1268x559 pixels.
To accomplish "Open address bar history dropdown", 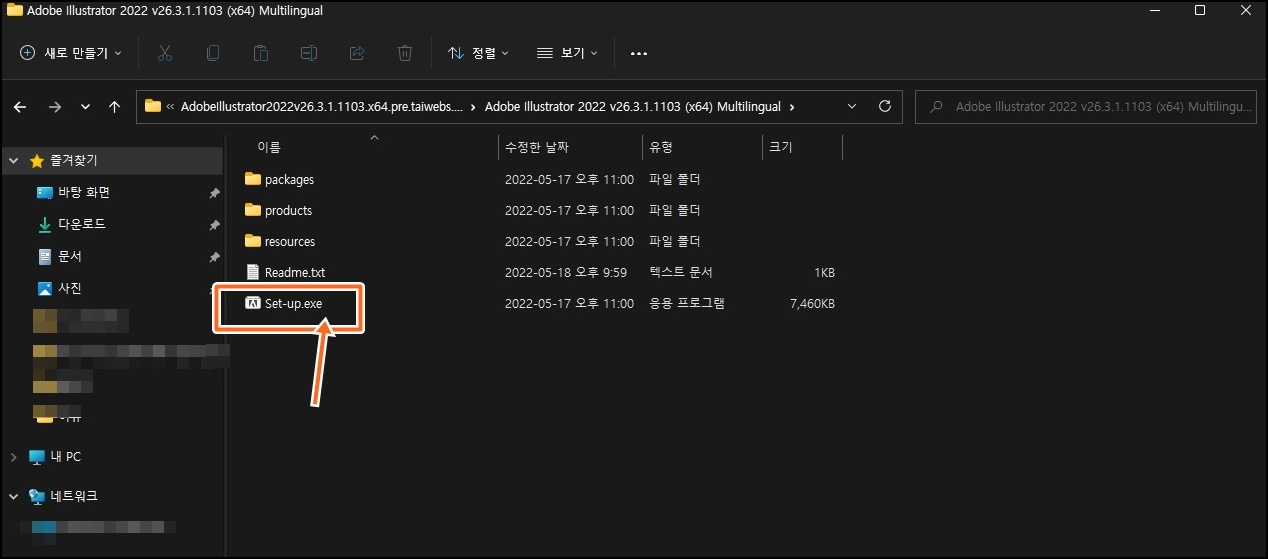I will click(852, 106).
